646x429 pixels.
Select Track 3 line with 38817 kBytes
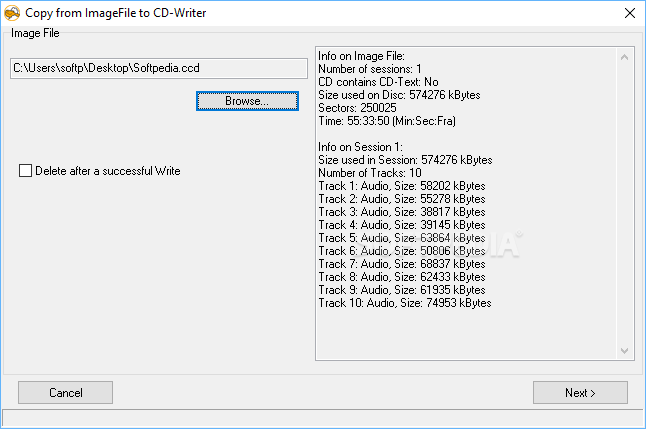pos(402,212)
